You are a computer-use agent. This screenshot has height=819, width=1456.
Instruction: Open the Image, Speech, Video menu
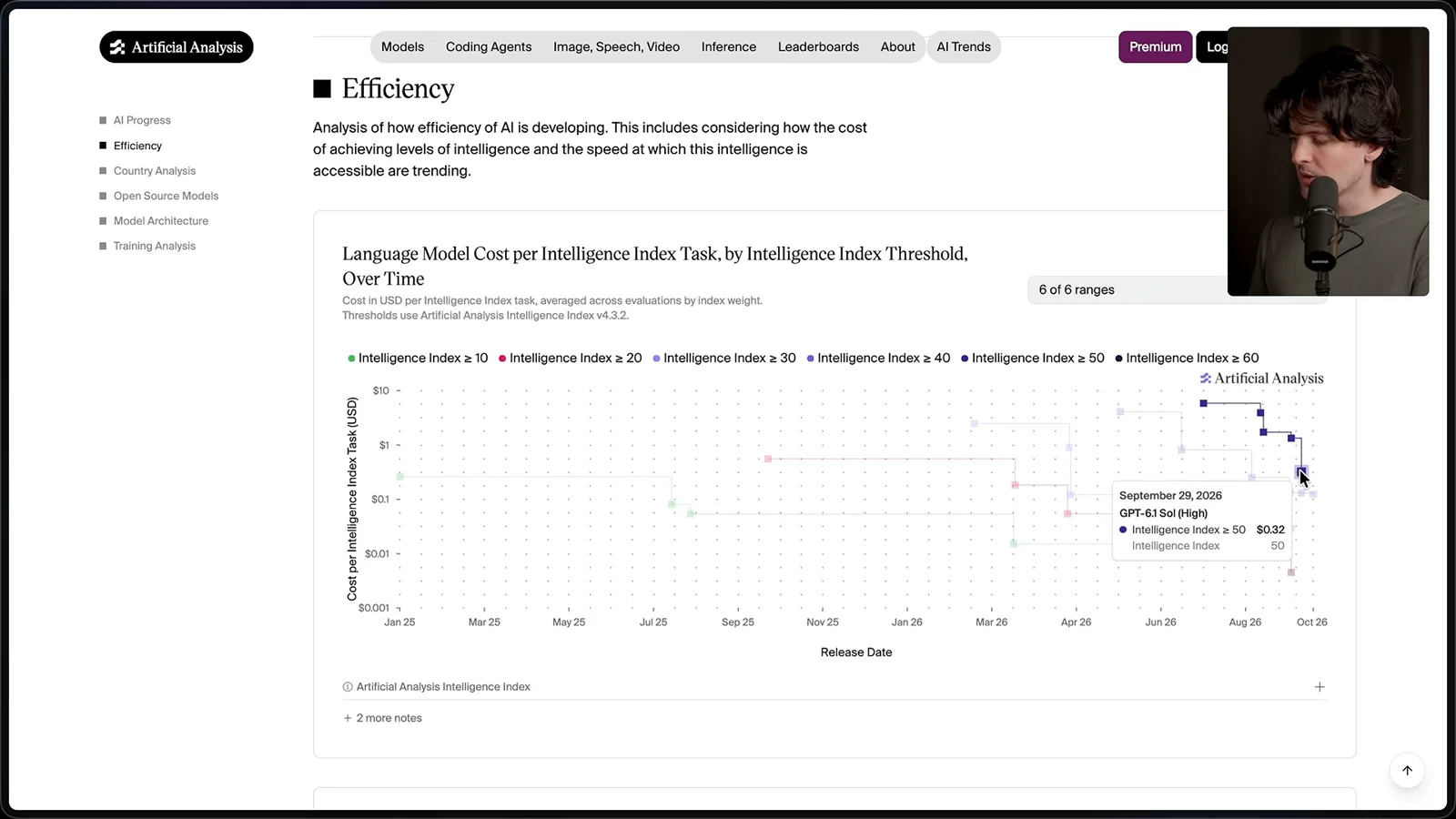pyautogui.click(x=617, y=47)
